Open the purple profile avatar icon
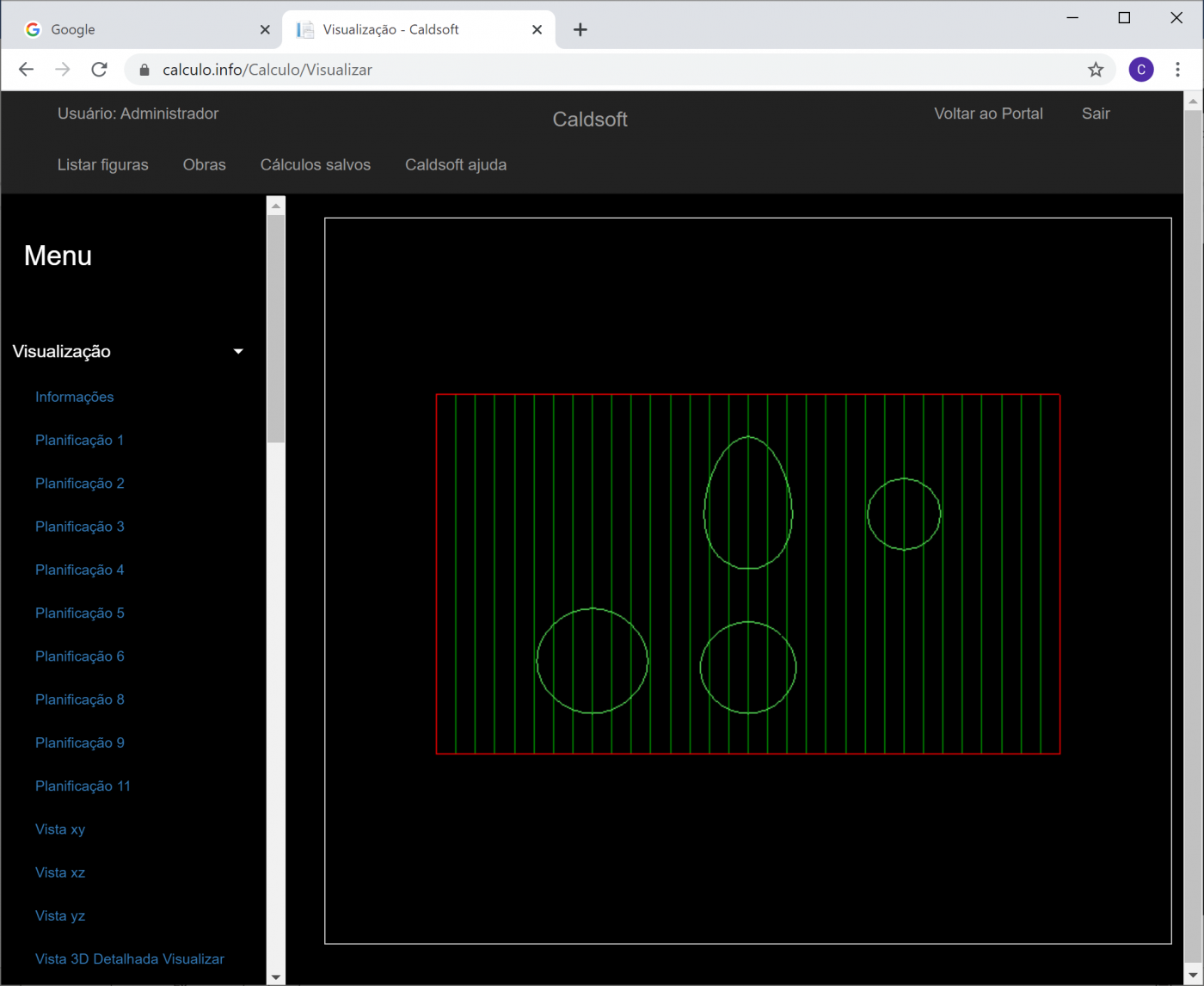Image resolution: width=1204 pixels, height=986 pixels. [1140, 70]
